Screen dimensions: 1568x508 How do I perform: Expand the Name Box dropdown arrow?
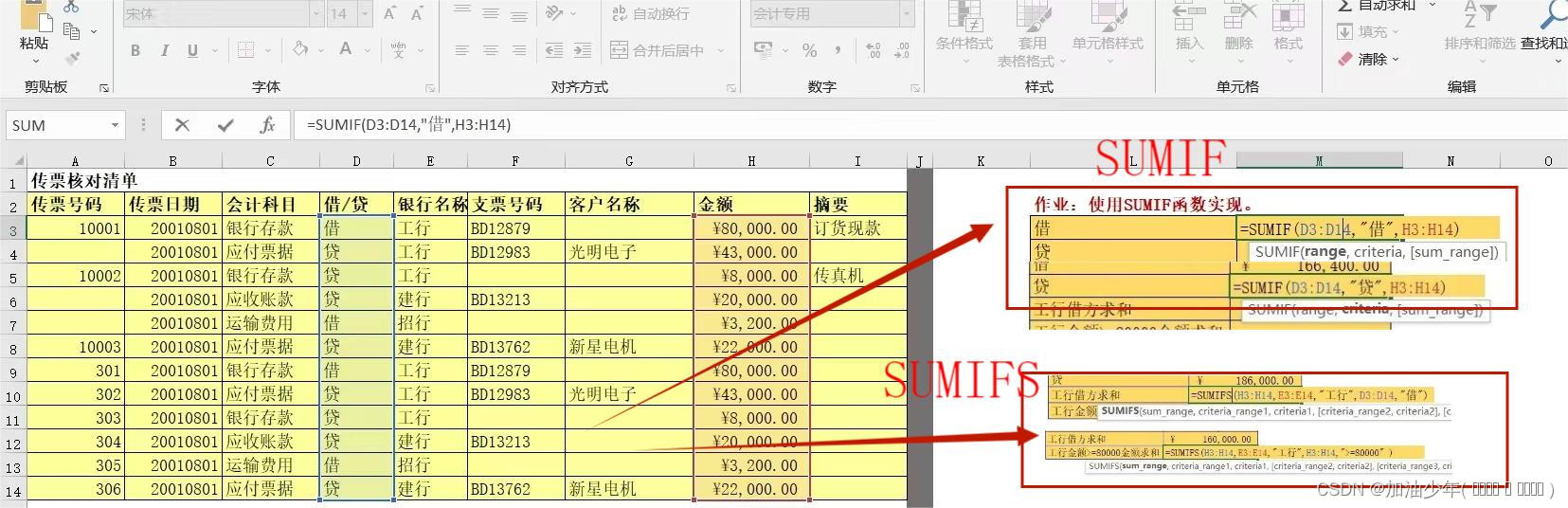115,125
